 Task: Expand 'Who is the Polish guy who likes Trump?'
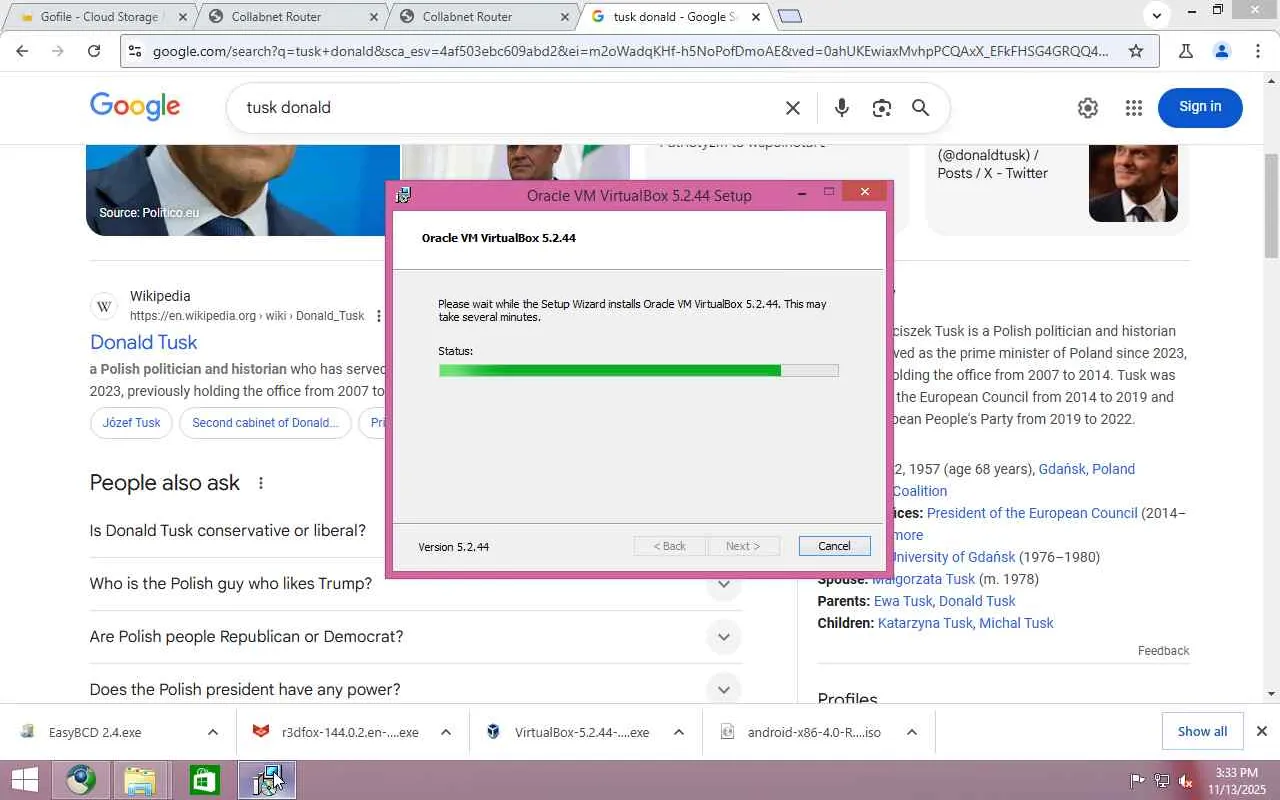click(x=724, y=584)
